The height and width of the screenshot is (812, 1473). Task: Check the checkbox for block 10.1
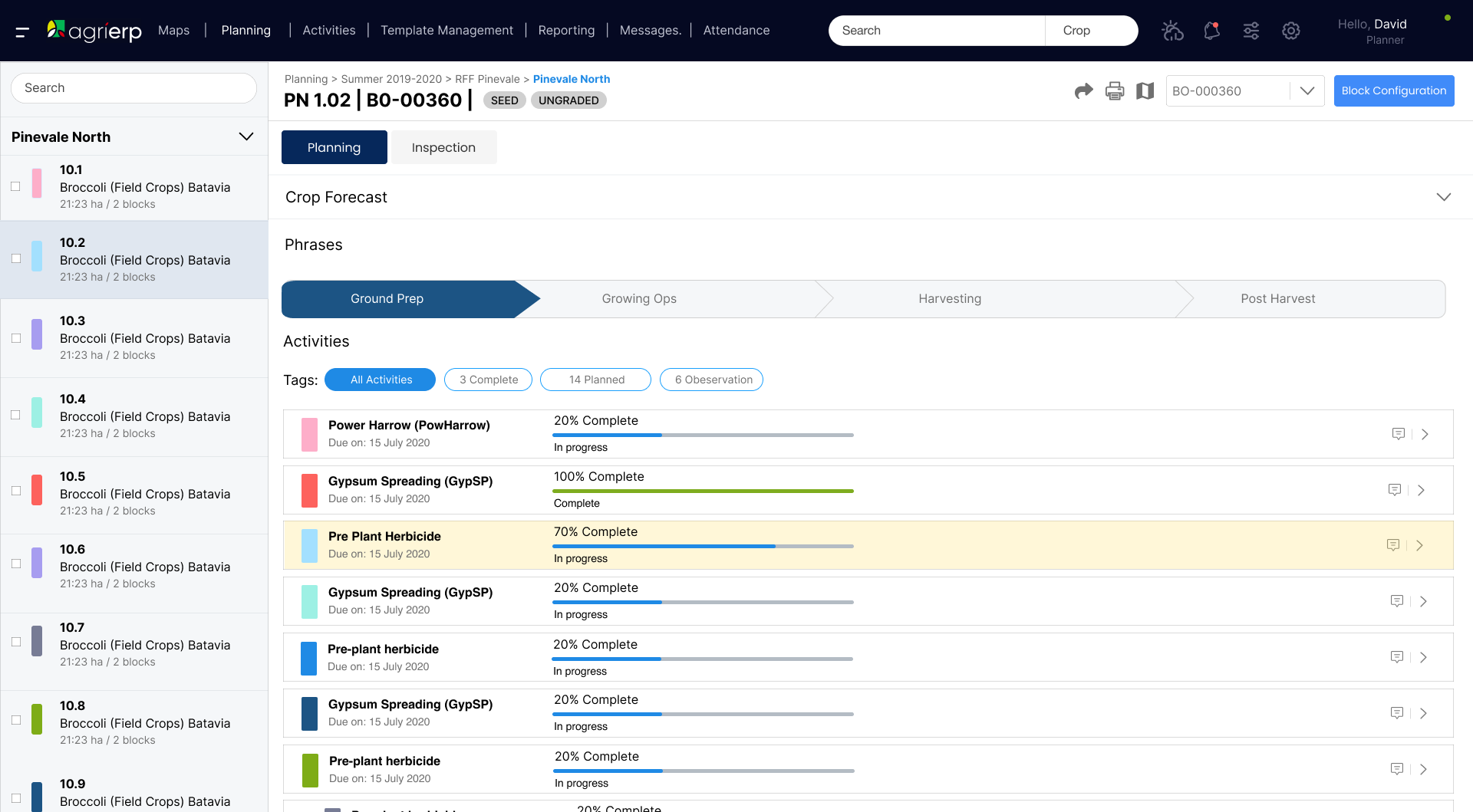(x=15, y=184)
